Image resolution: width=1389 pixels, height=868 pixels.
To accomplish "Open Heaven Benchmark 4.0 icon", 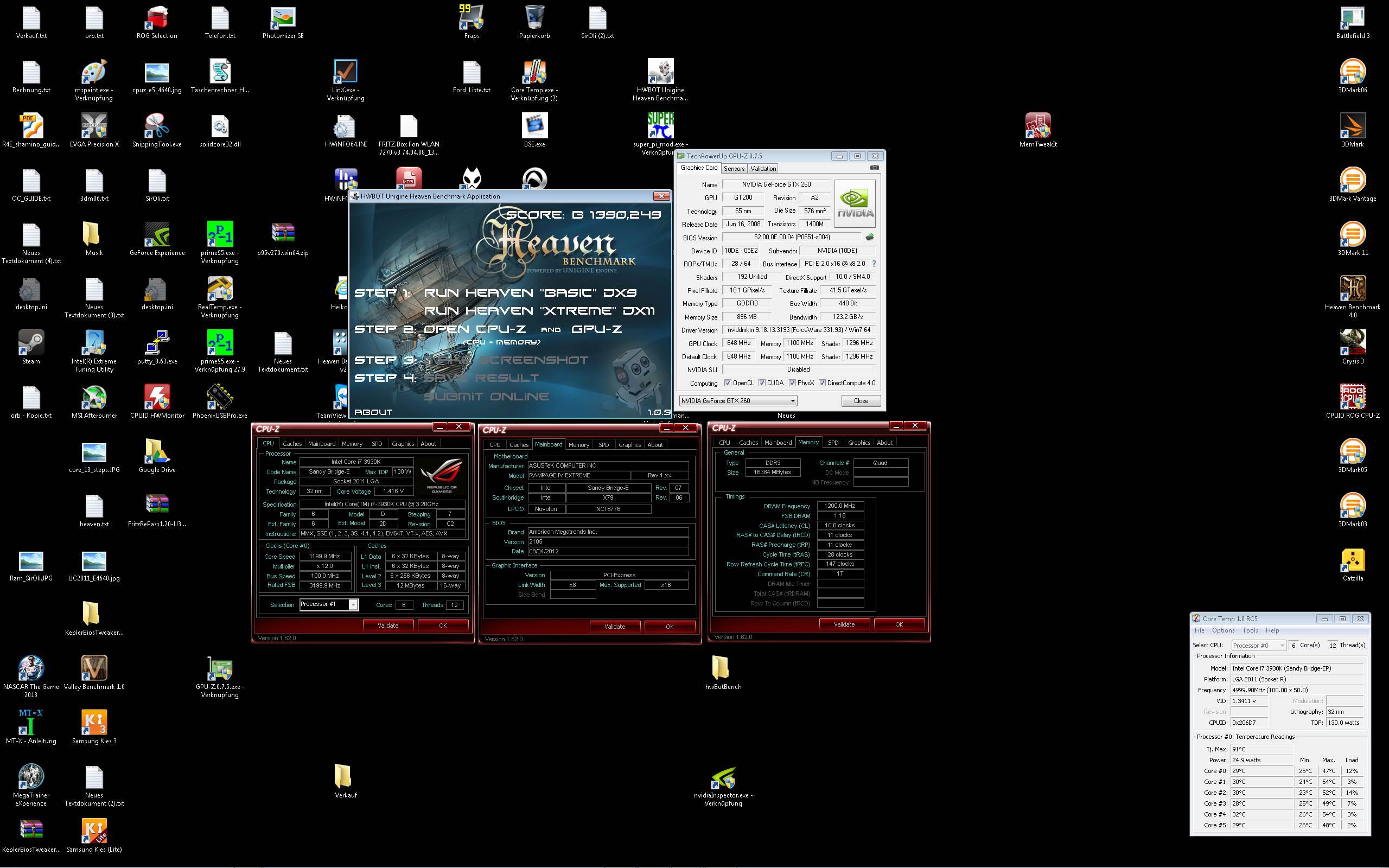I will click(1353, 297).
